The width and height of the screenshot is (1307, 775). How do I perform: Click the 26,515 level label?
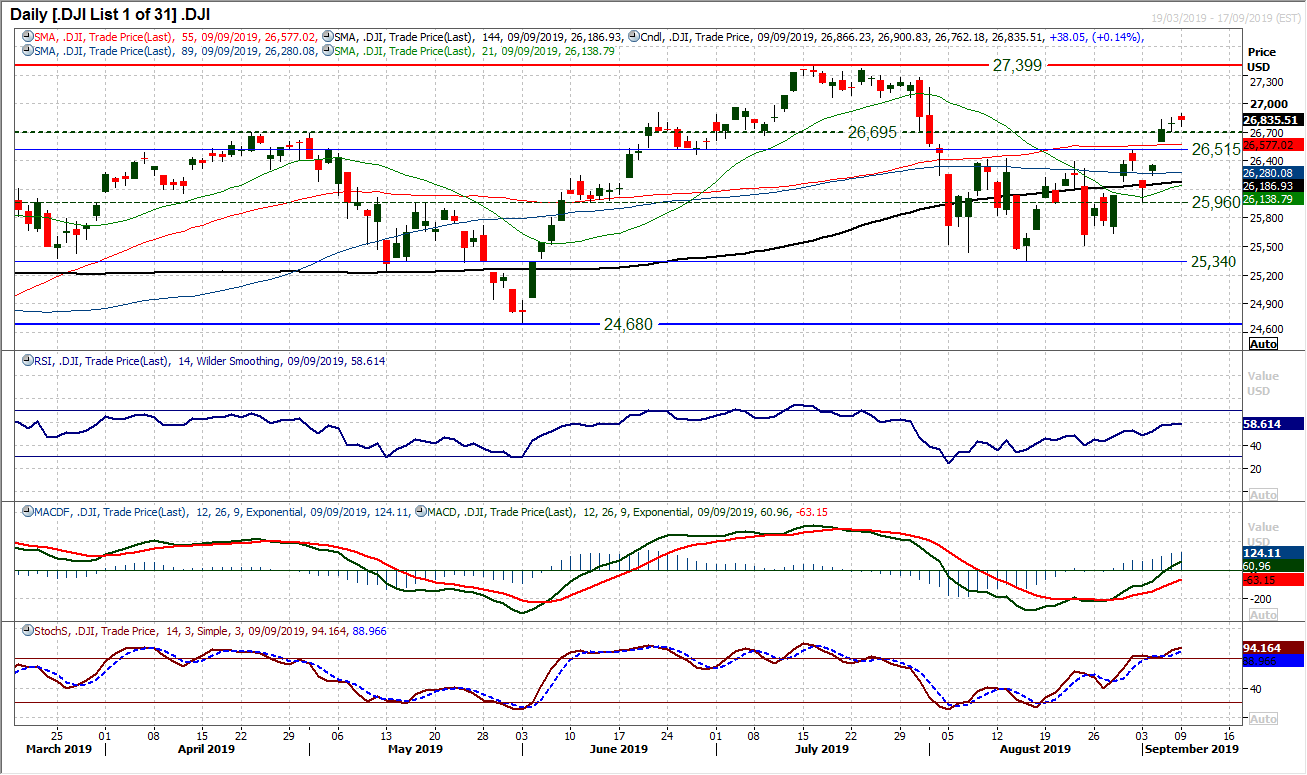[1216, 149]
